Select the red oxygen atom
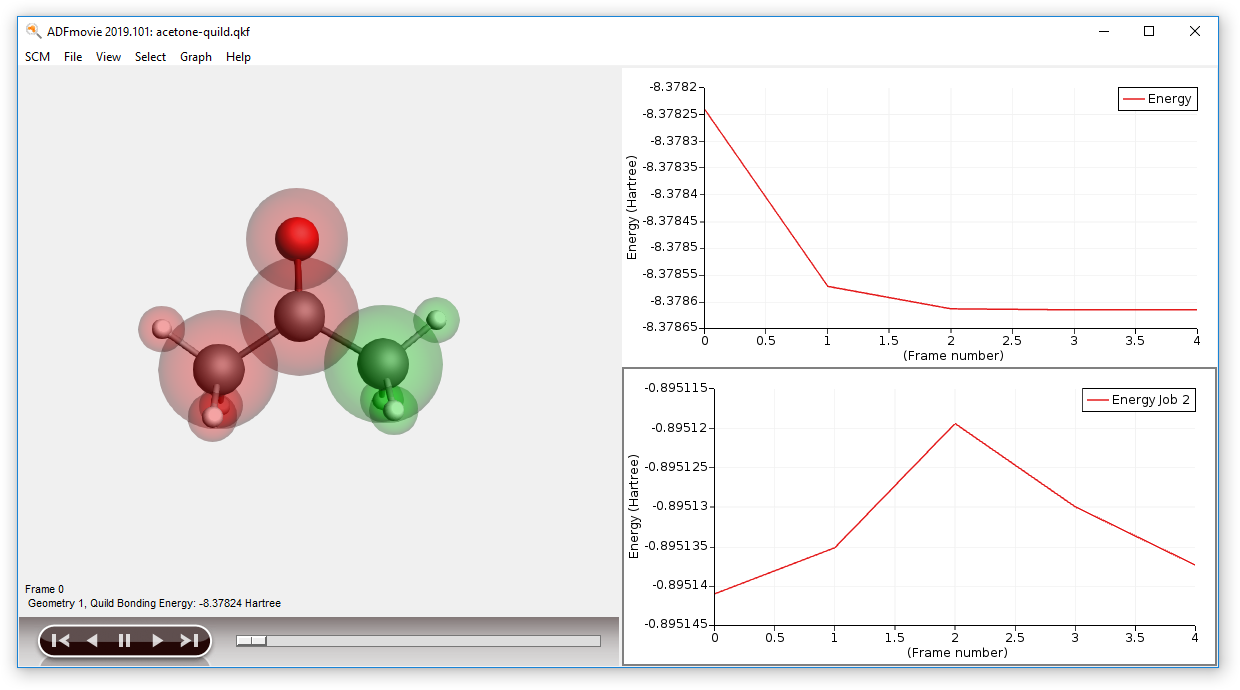 [x=297, y=238]
